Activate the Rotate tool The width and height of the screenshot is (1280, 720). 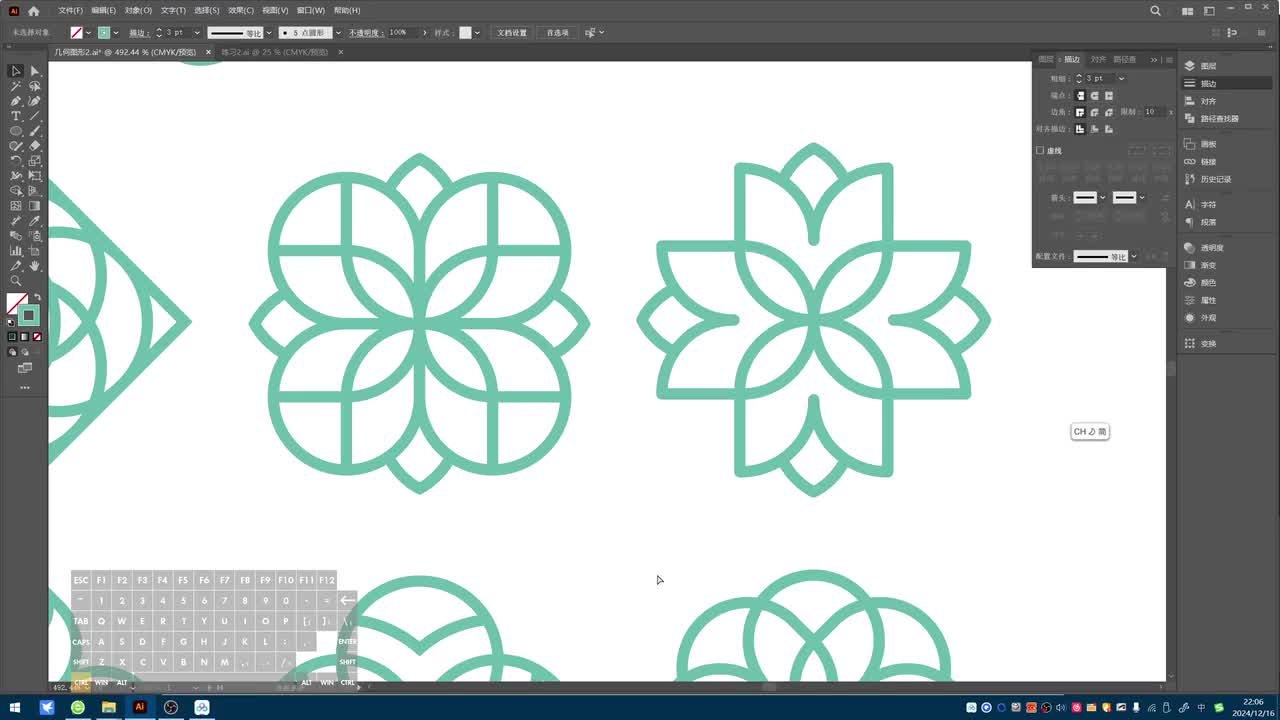[x=16, y=161]
